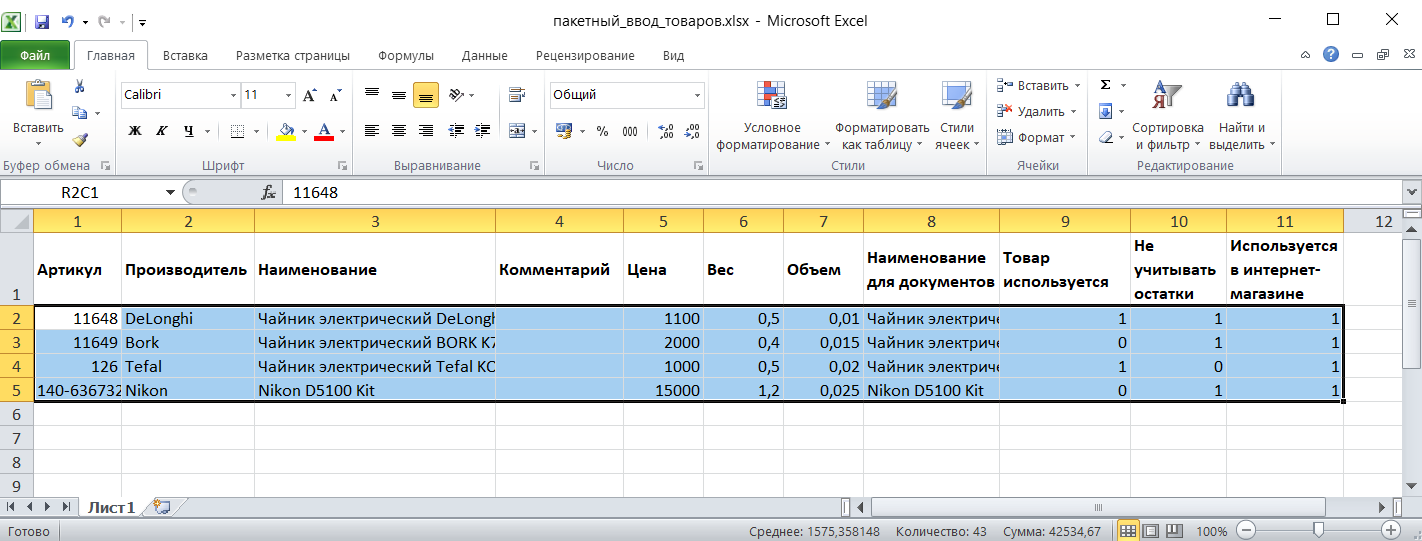Align cell text to the left
The width and height of the screenshot is (1422, 541).
[x=372, y=131]
